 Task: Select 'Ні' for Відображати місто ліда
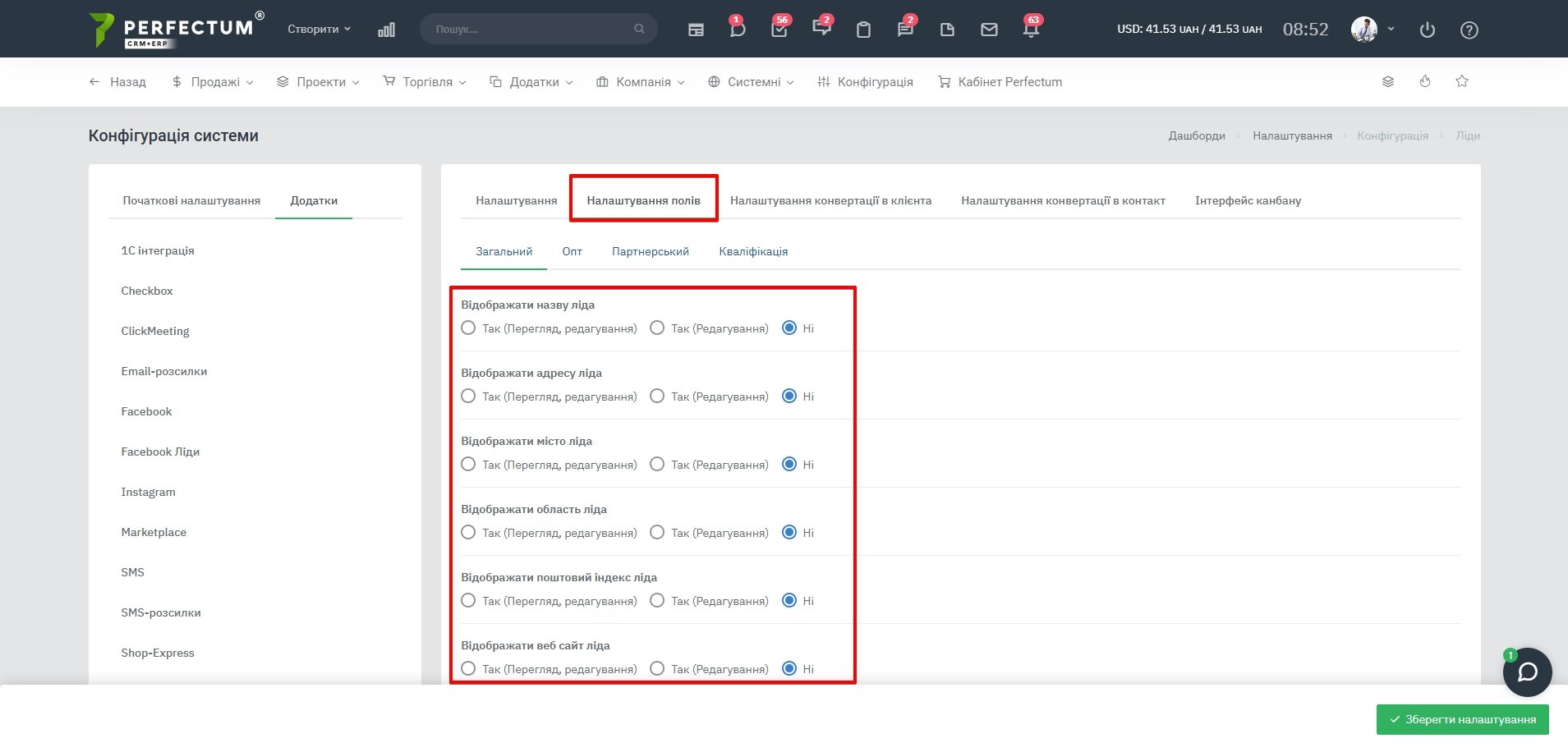(x=789, y=465)
